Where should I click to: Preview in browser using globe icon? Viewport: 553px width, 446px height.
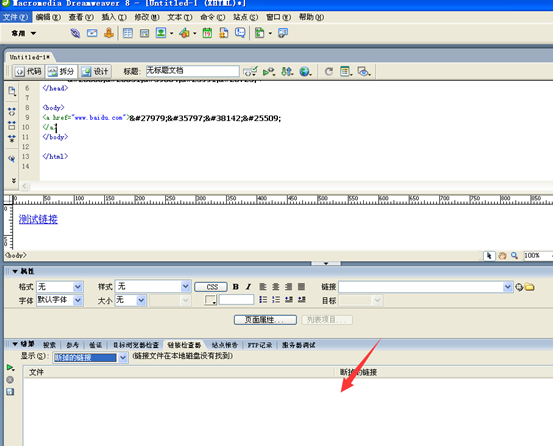pyautogui.click(x=305, y=72)
